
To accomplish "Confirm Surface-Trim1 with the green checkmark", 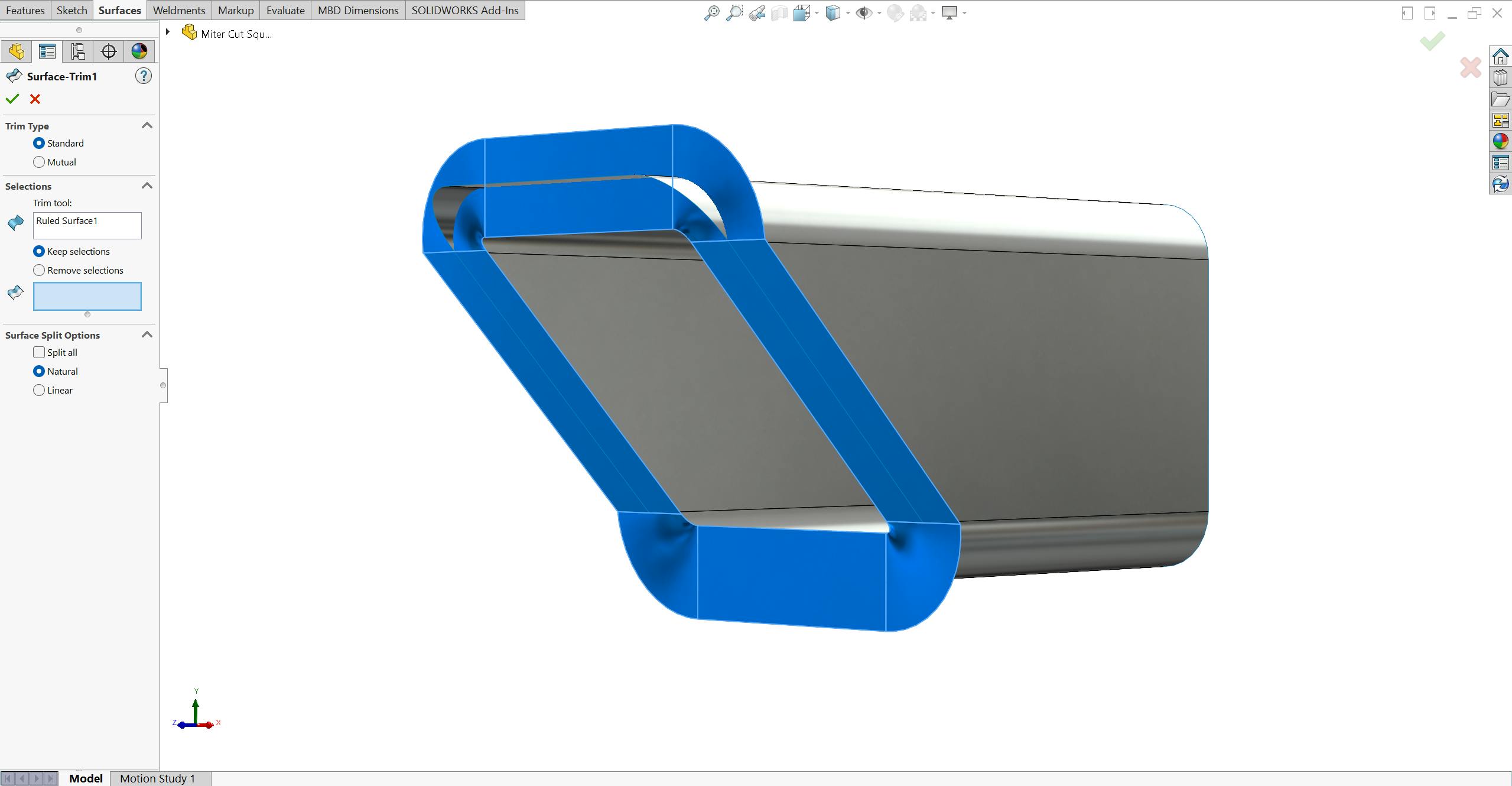I will point(12,99).
